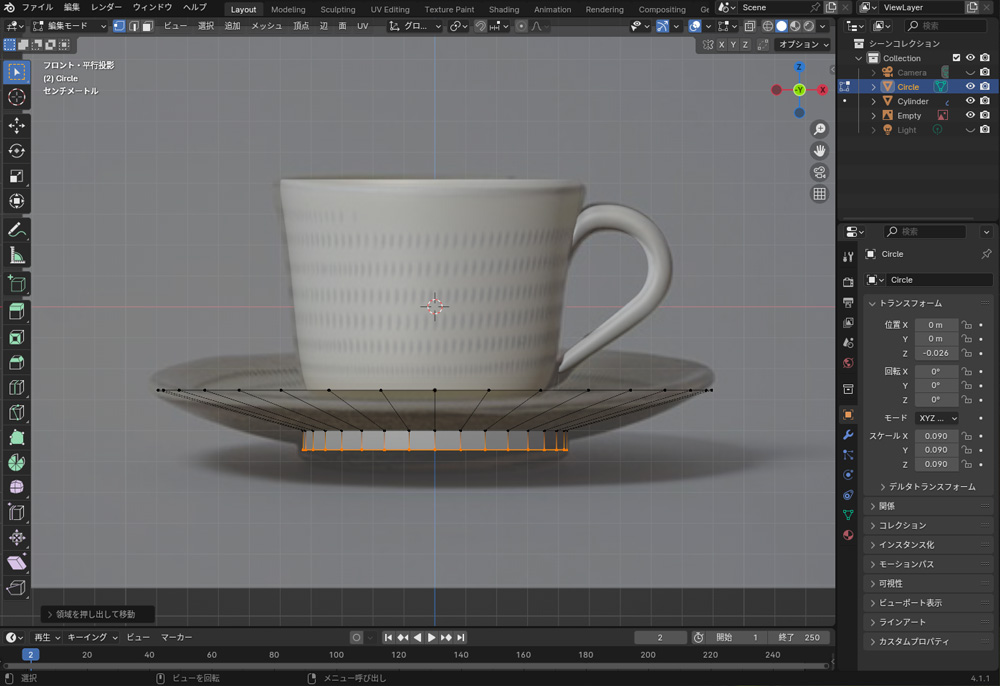Viewport: 1000px width, 686px height.
Task: Select the Scale tool in the toolbar
Action: (x=16, y=176)
